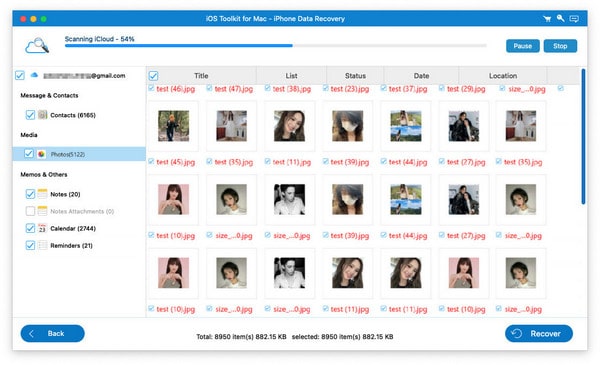The image size is (600, 365).
Task: Enable the Notes Attachments (0) checkbox
Action: [30, 211]
